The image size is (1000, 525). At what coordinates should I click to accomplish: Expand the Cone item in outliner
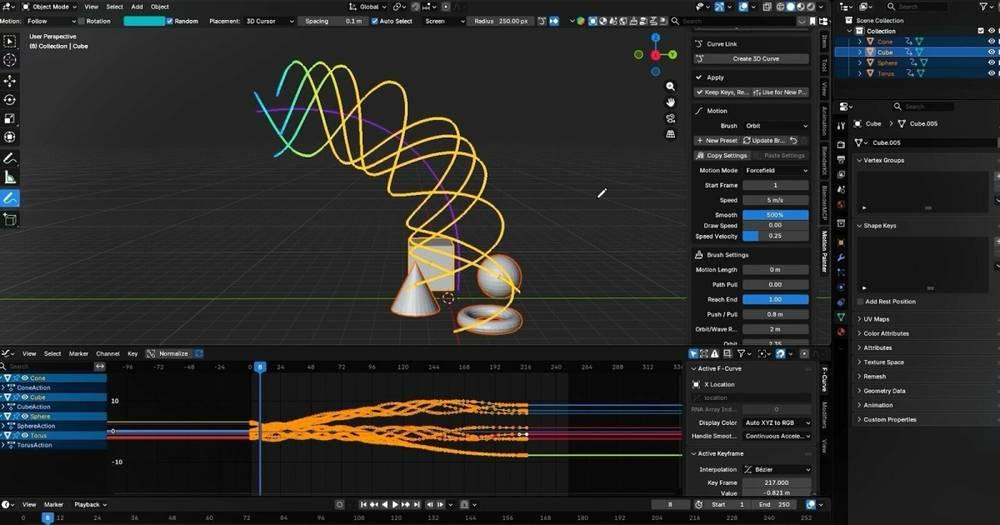pos(860,41)
